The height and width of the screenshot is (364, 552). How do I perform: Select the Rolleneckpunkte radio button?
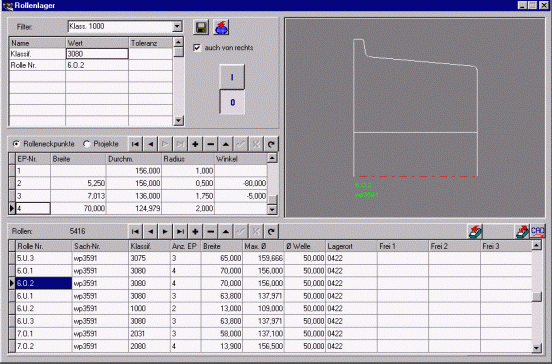point(16,144)
